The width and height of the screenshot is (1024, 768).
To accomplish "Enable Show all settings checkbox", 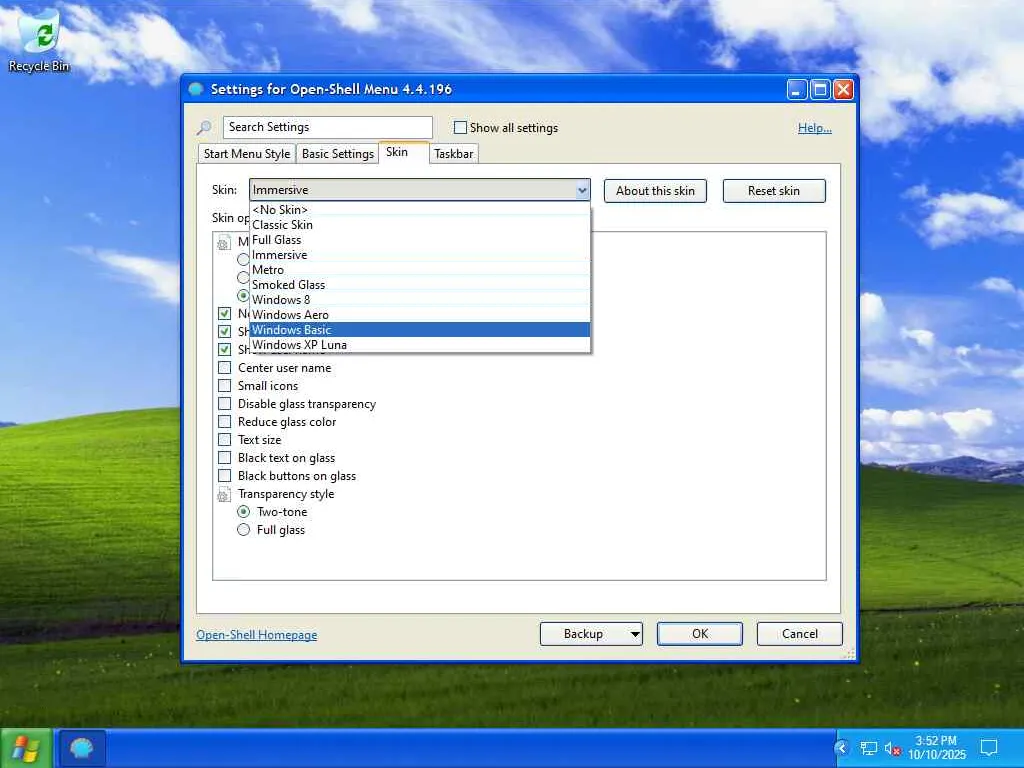I will click(x=460, y=127).
